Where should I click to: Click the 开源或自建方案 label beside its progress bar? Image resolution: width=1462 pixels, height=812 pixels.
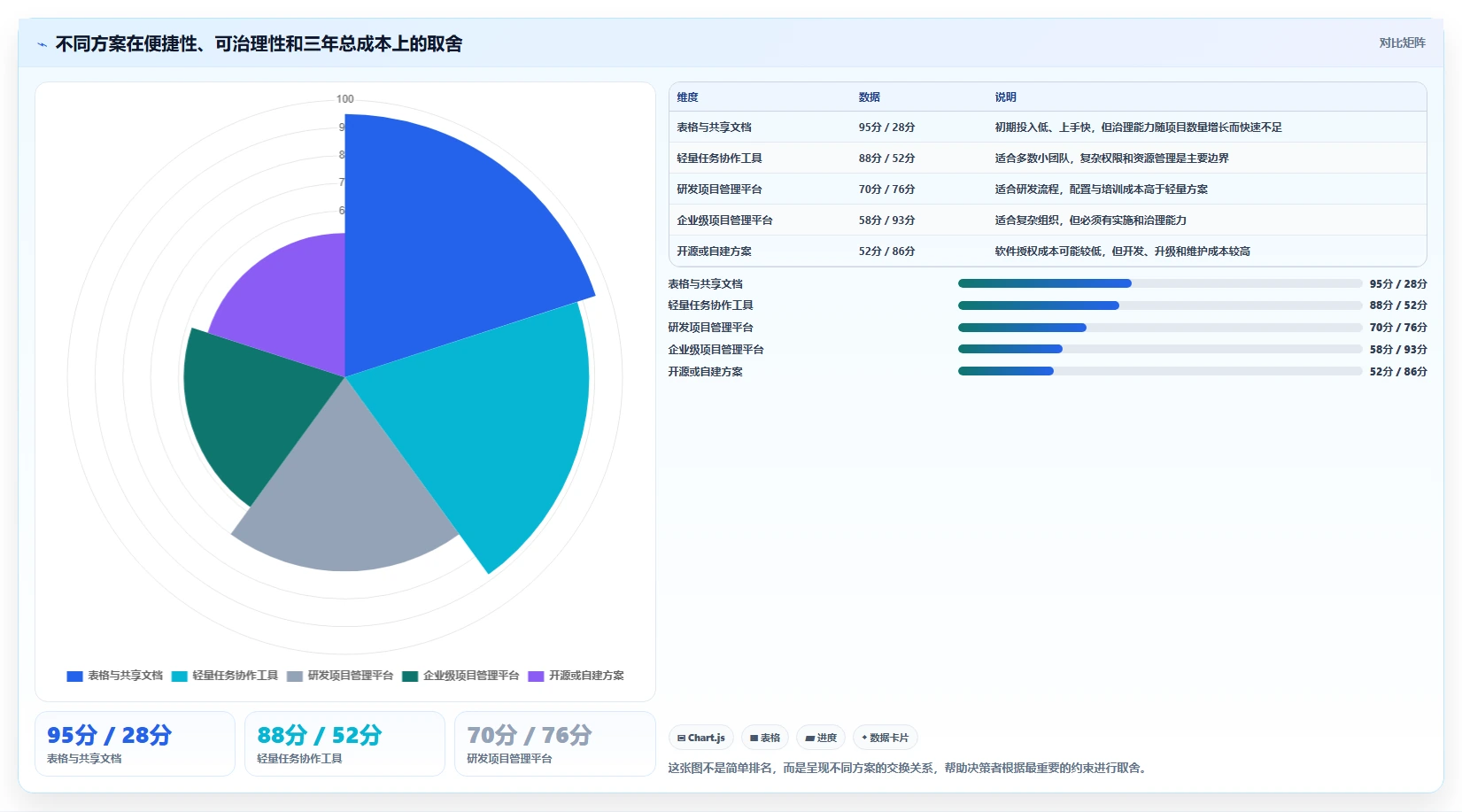pos(706,372)
